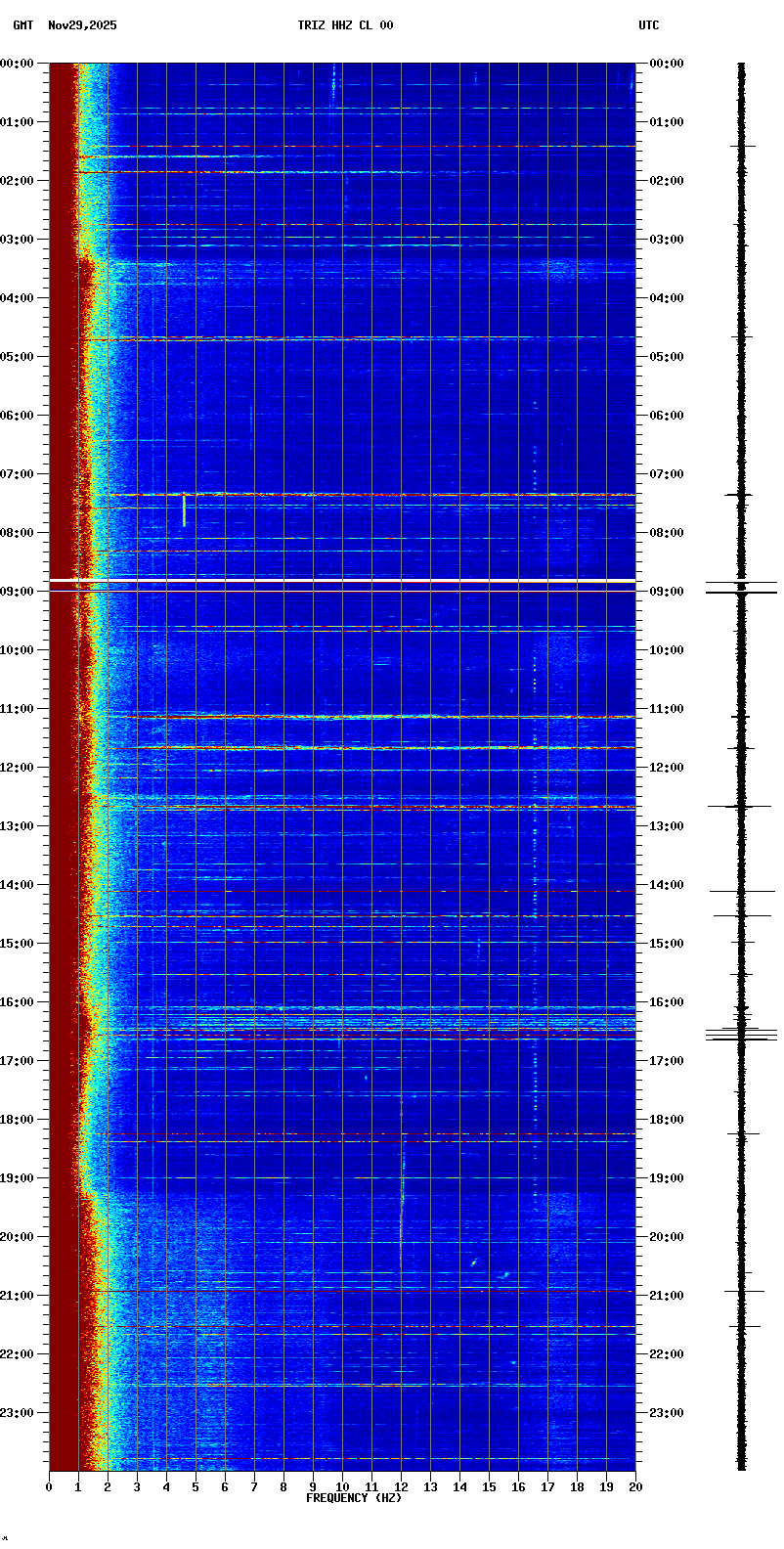This screenshot has width=784, height=1549.
Task: Click the GMT label in the header
Action: 22,25
